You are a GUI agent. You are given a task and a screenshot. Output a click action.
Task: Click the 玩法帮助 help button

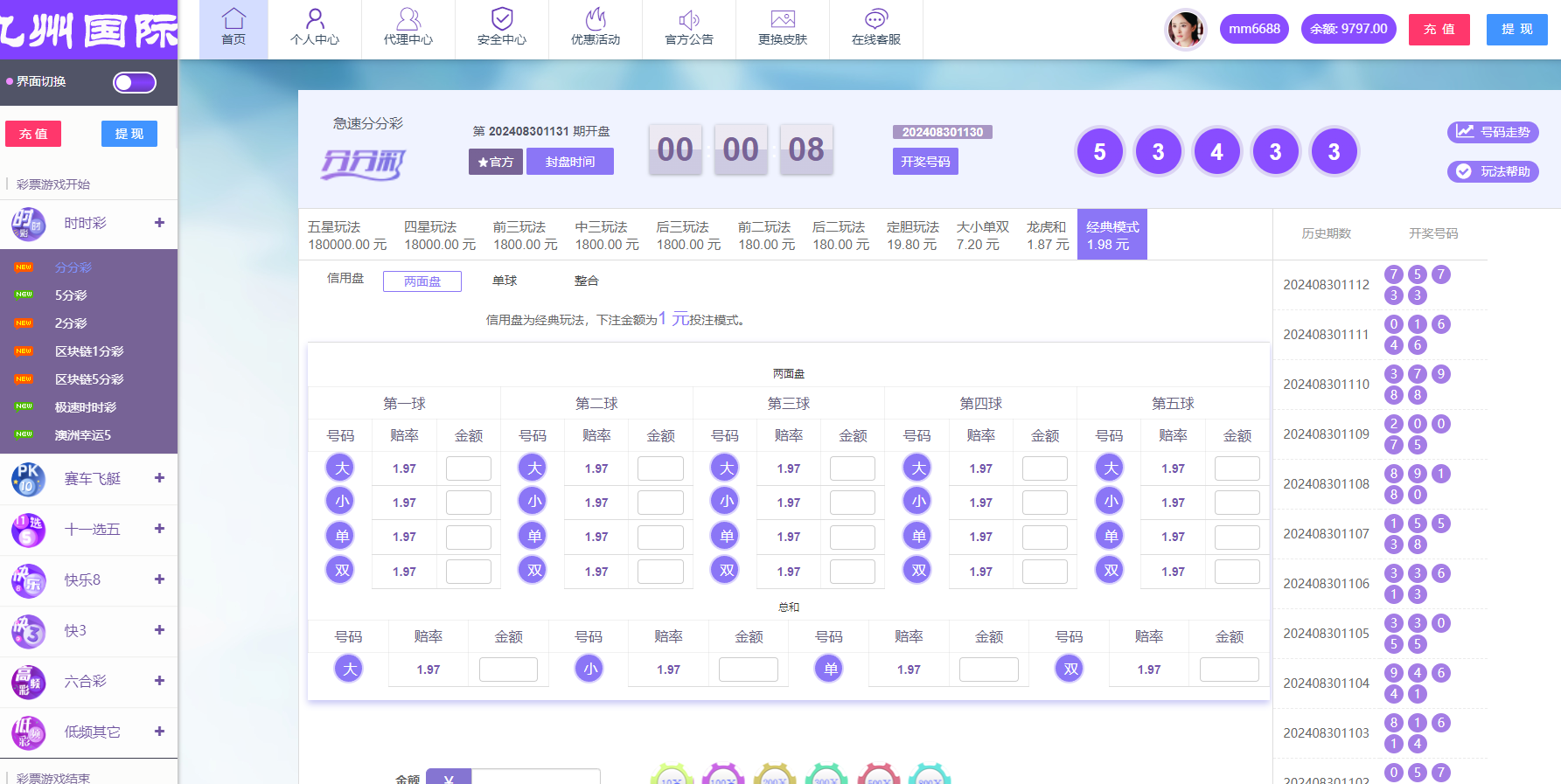[1493, 171]
